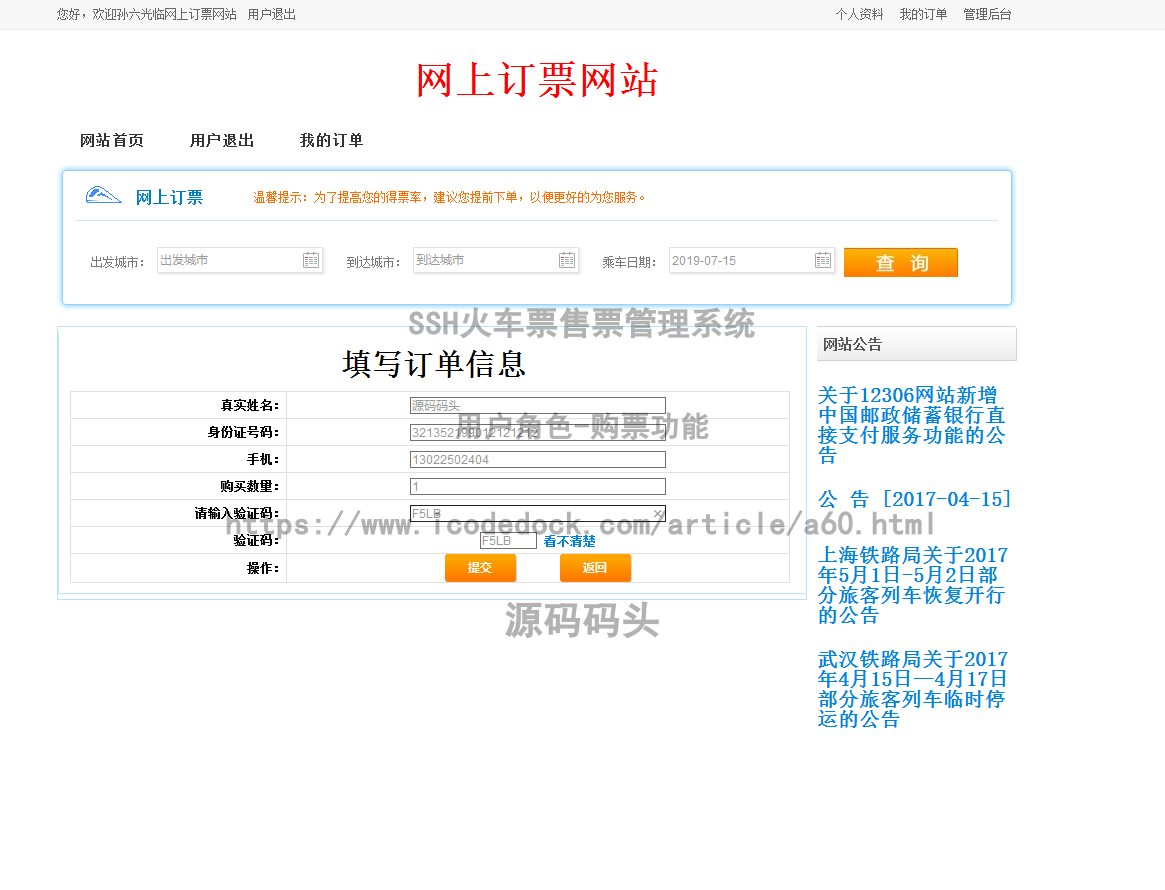
Task: Open Wuhan railway bureau suspension announcement
Action: pyautogui.click(x=912, y=689)
